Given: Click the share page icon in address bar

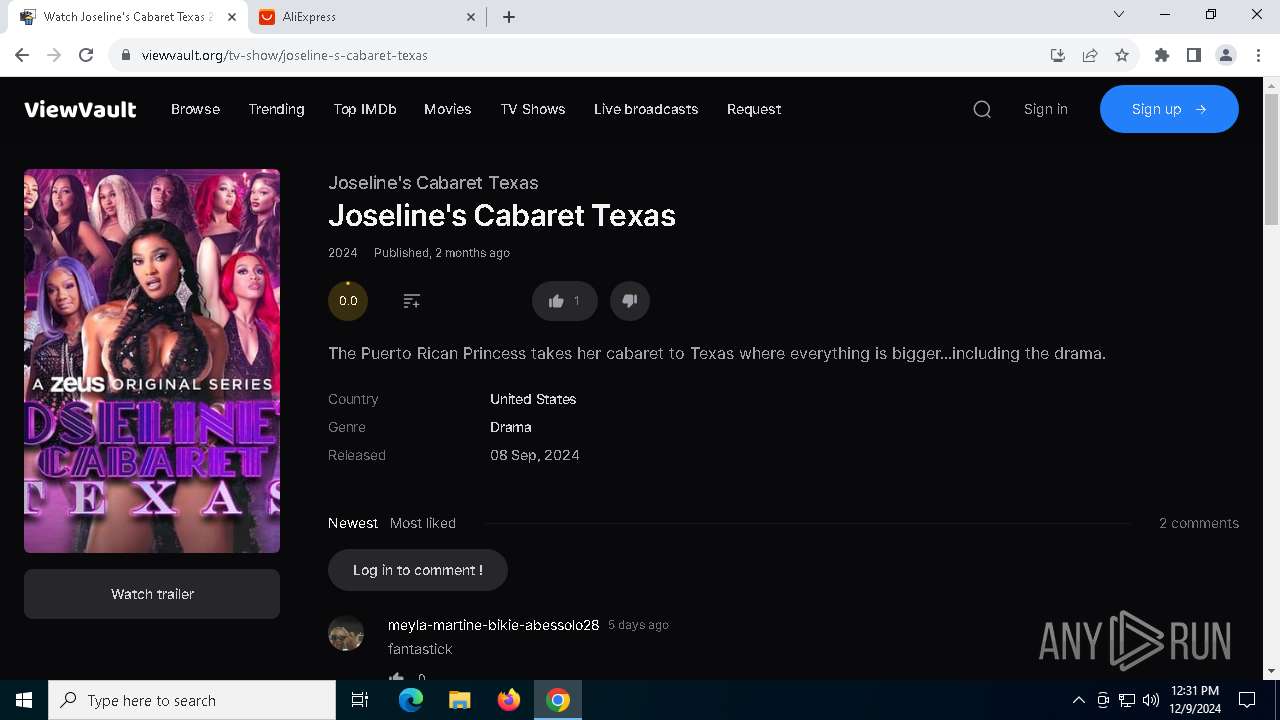Looking at the screenshot, I should 1090,55.
